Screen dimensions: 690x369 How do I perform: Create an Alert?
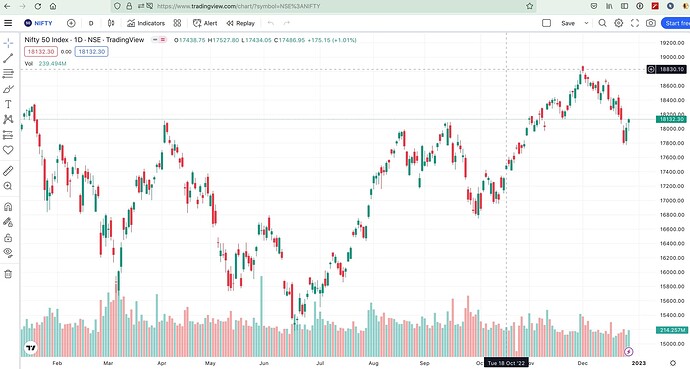[205, 23]
